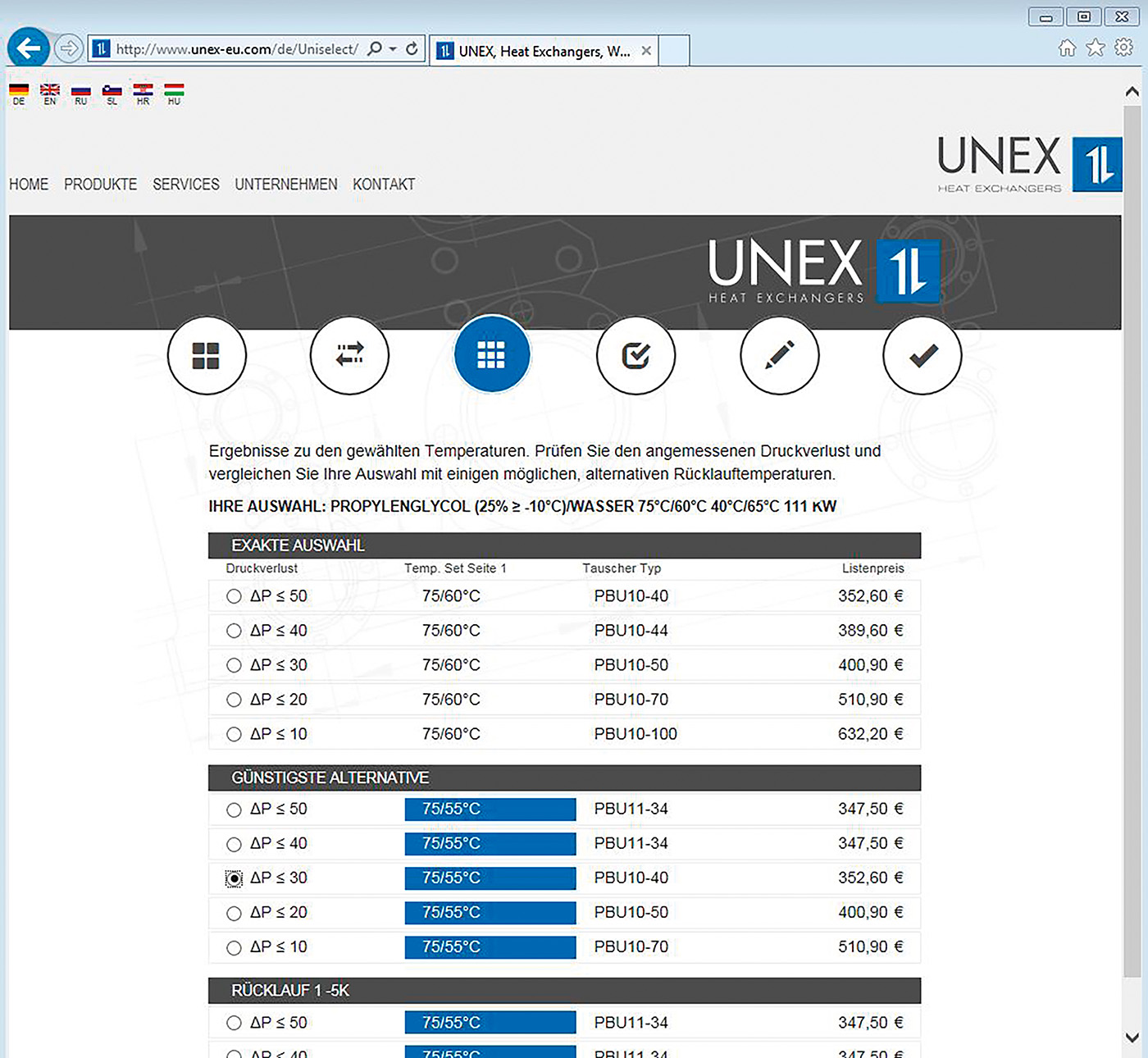Open the UNTERNEHMEN menu item

click(286, 185)
